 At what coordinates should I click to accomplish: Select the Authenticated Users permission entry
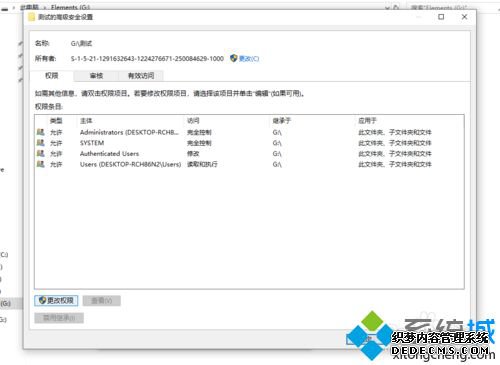coord(249,154)
